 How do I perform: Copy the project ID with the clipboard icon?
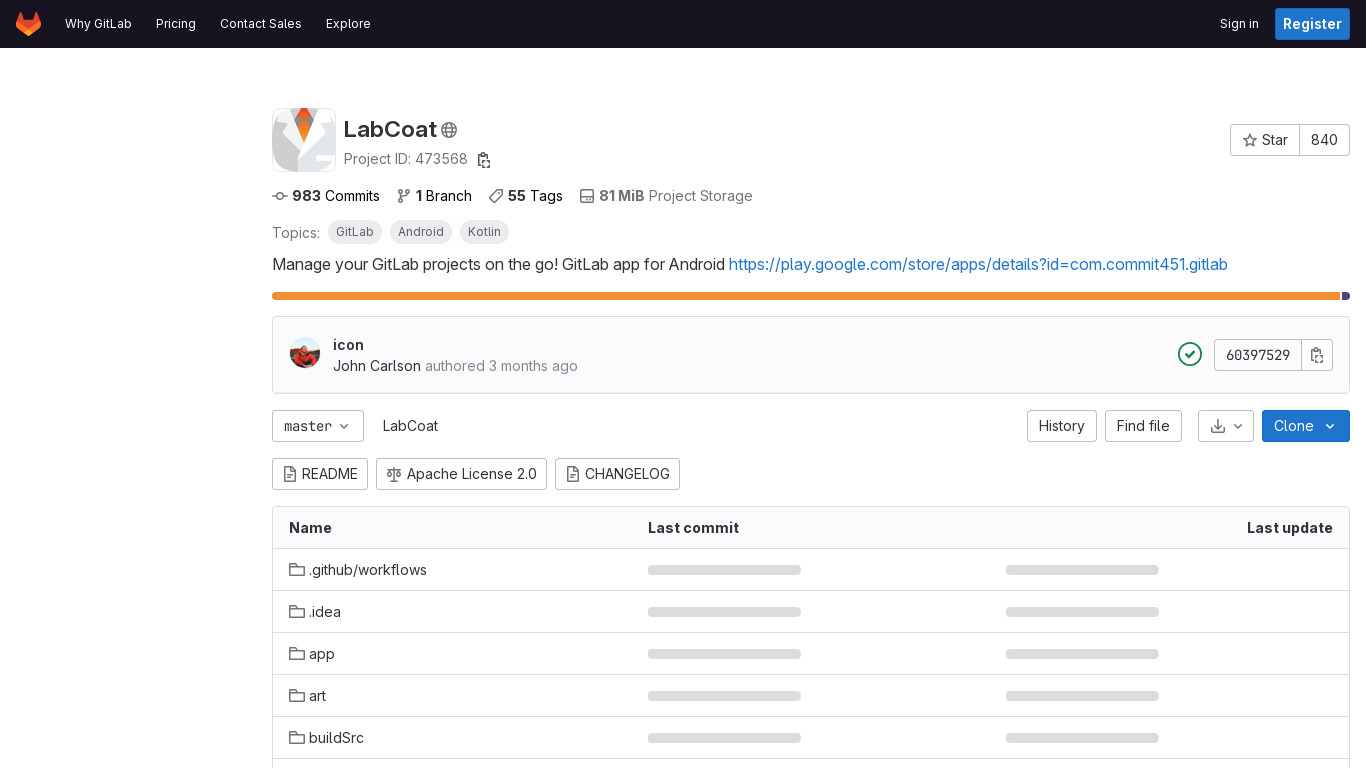[x=484, y=160]
